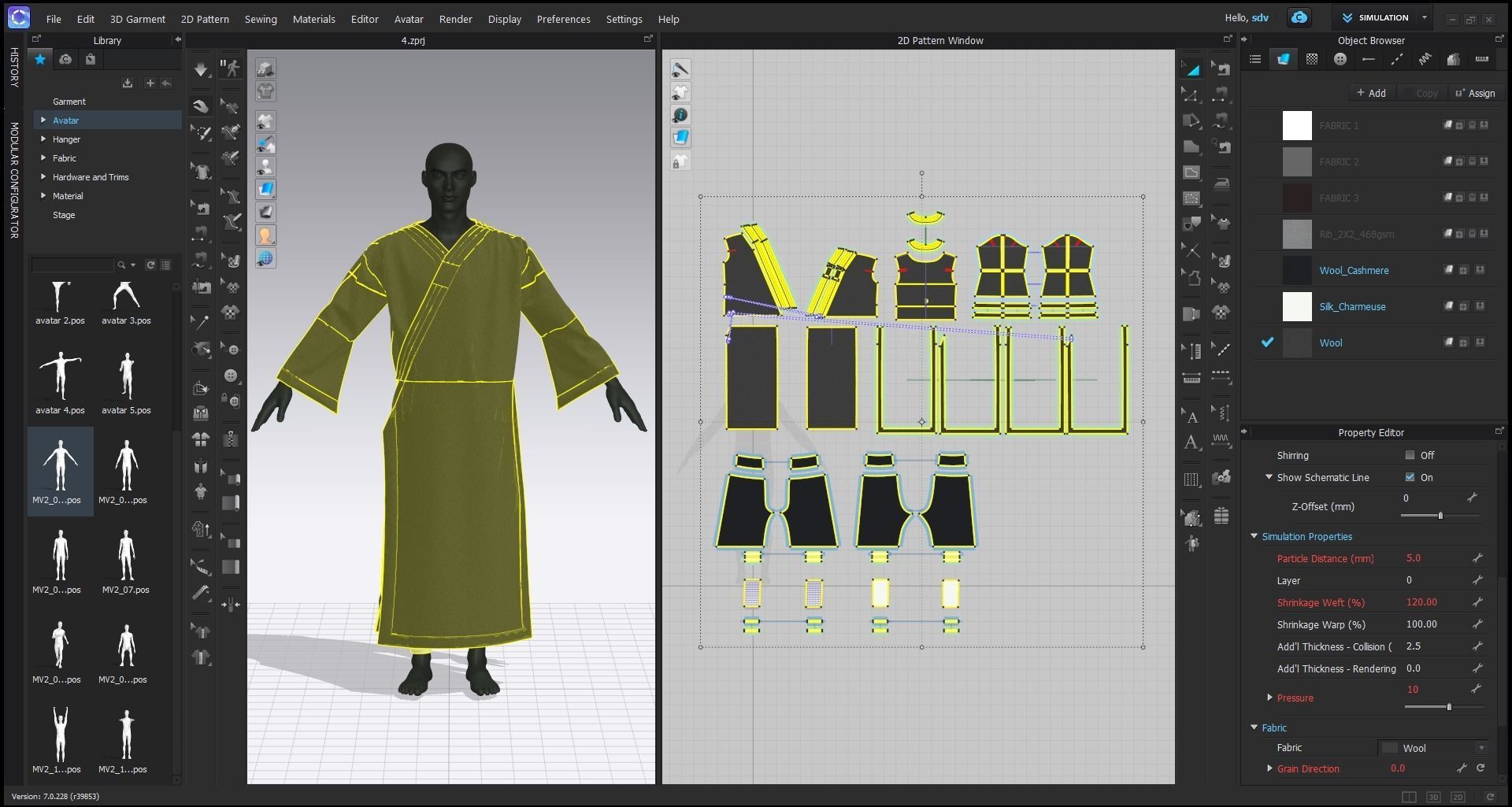
Task: Open the SIMULATION mode dropdown arrow
Action: (1425, 17)
